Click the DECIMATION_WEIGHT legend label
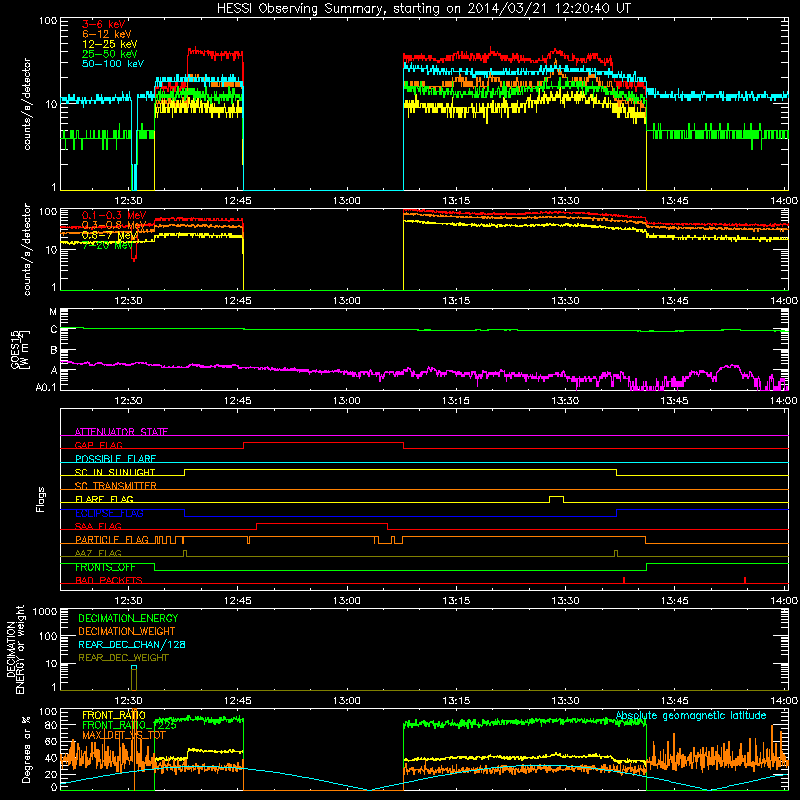Screen dimensions: 800x800 click(127, 631)
